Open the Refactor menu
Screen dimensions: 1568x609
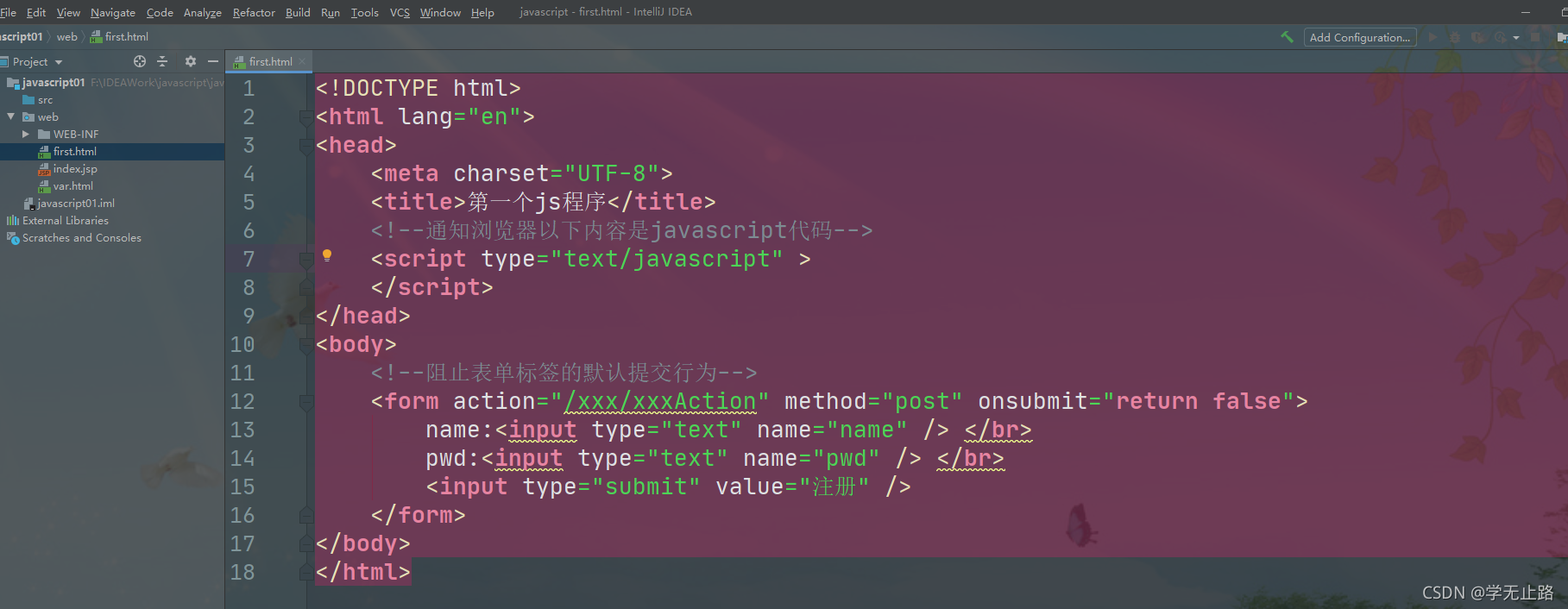coord(254,12)
